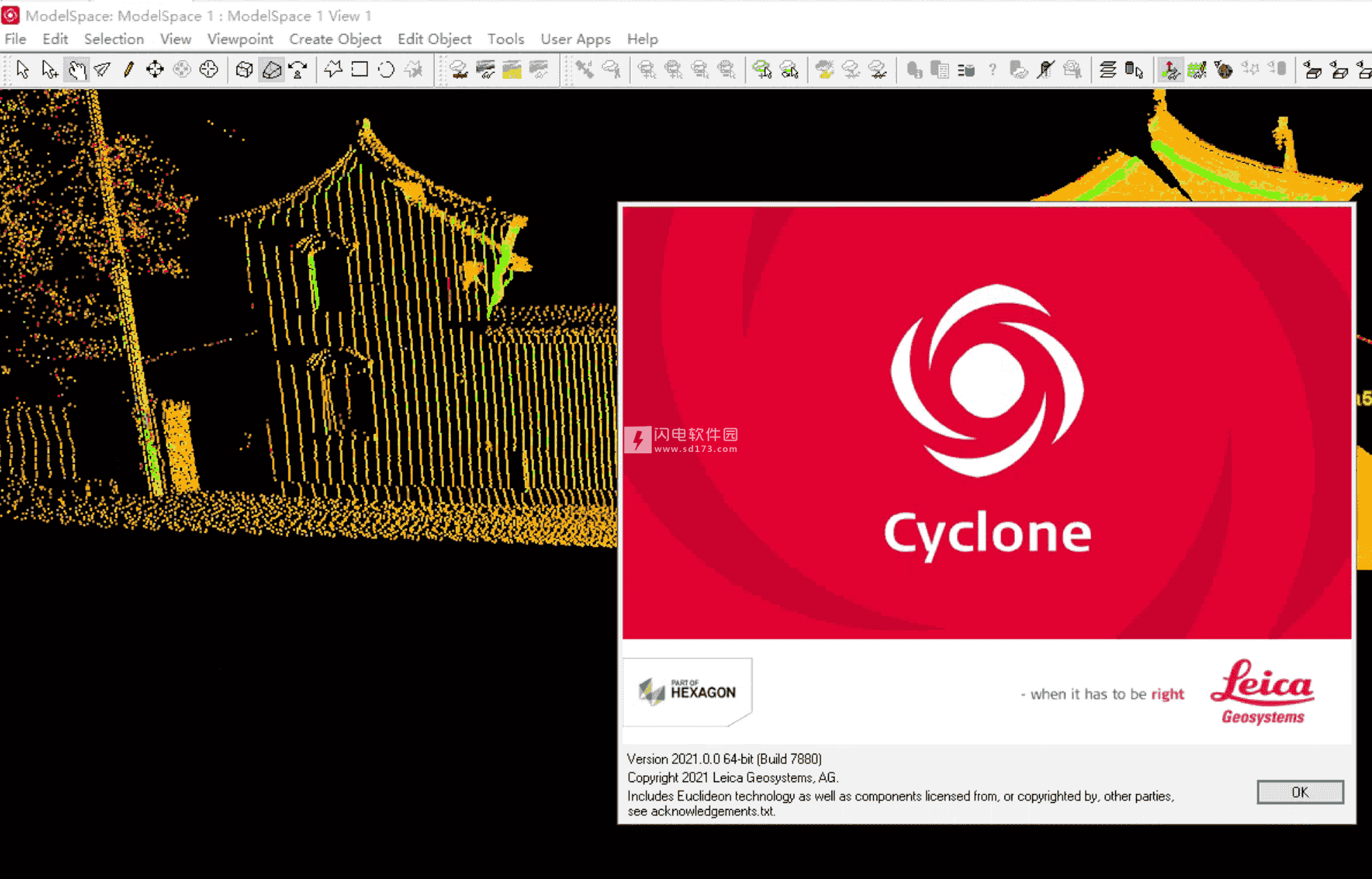Screen dimensions: 1372x879
Task: Click the Copyright 2021 Leica Geosystems text
Action: pyautogui.click(x=733, y=777)
